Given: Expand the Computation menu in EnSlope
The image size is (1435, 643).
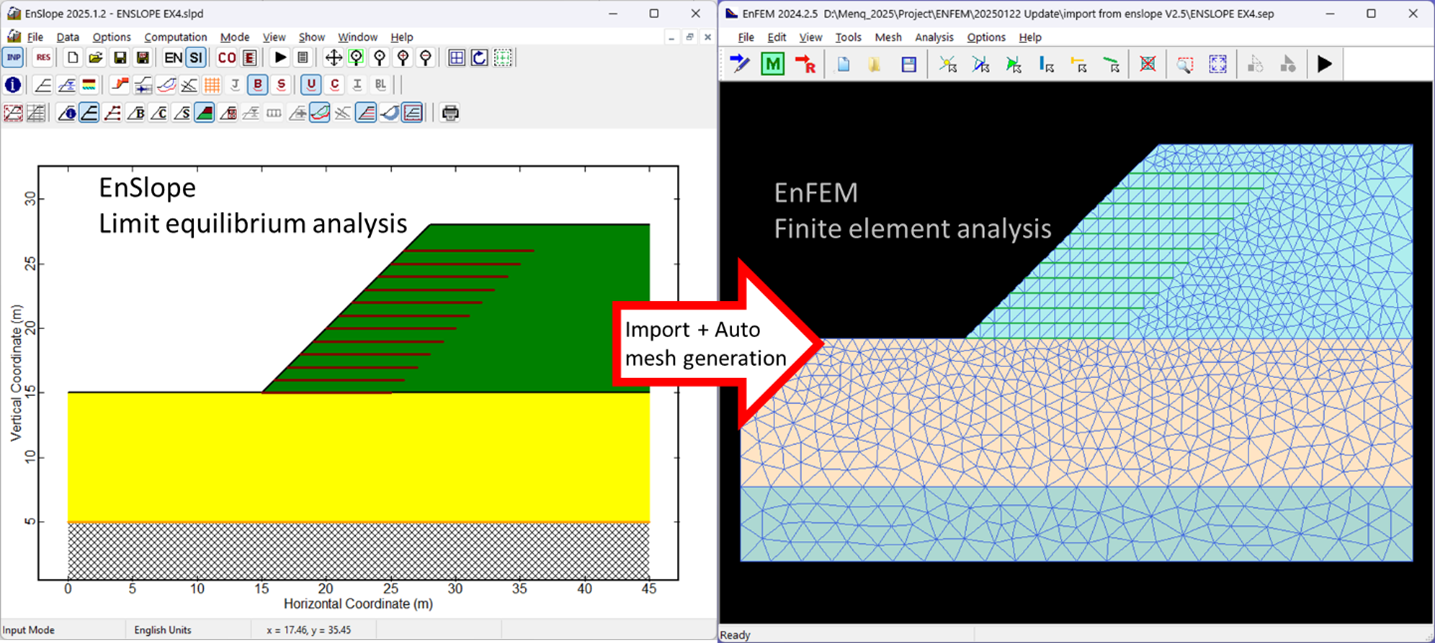Looking at the screenshot, I should [176, 37].
